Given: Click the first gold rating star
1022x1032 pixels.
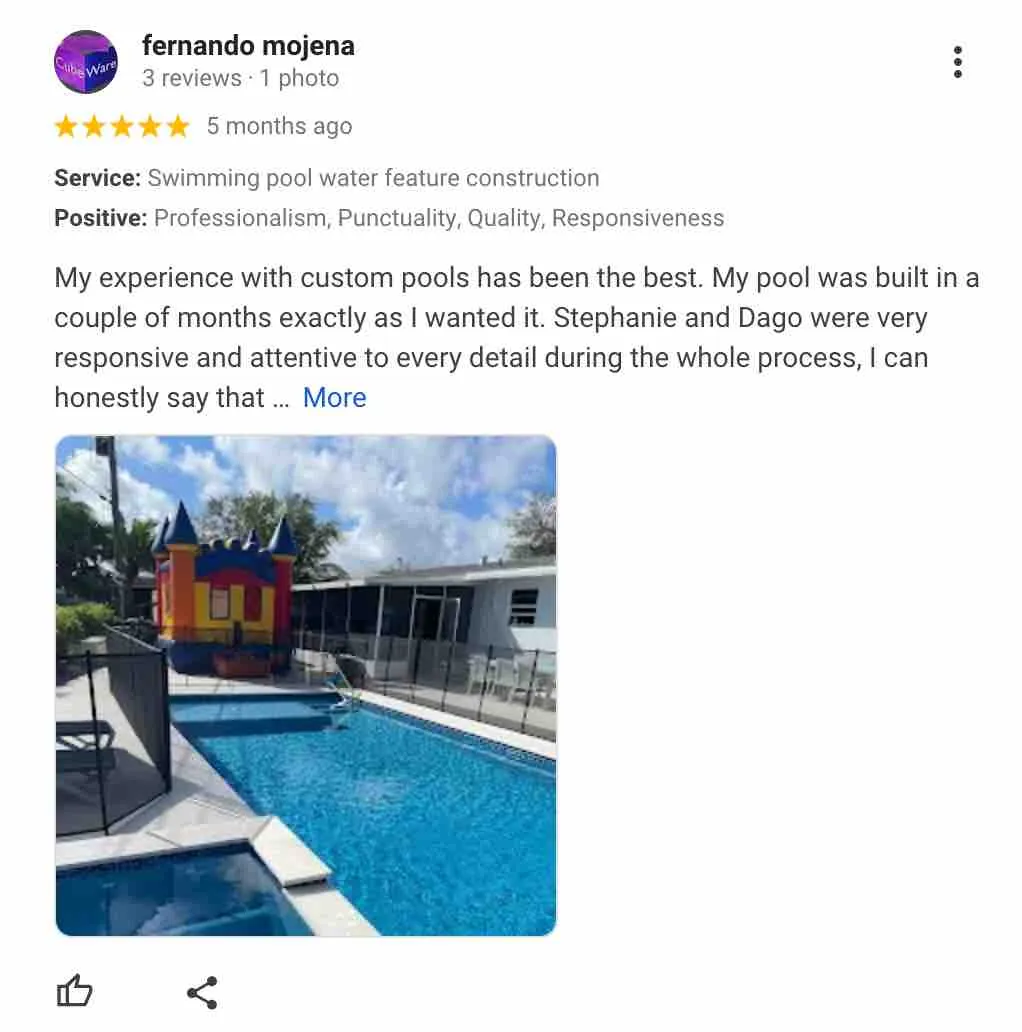Looking at the screenshot, I should 66,126.
